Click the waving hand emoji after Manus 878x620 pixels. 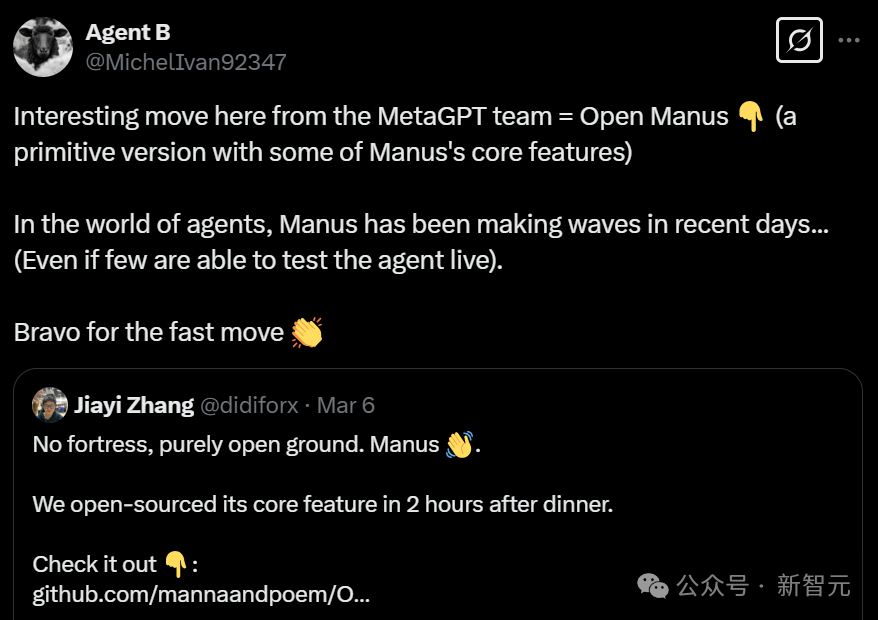[x=459, y=445]
